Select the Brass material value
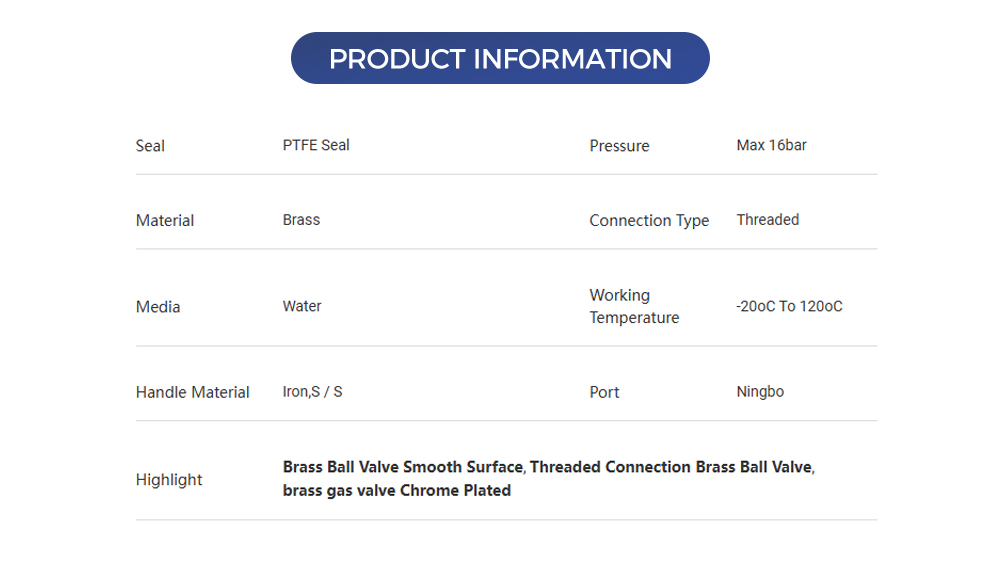This screenshot has width=1000, height=564. click(301, 219)
